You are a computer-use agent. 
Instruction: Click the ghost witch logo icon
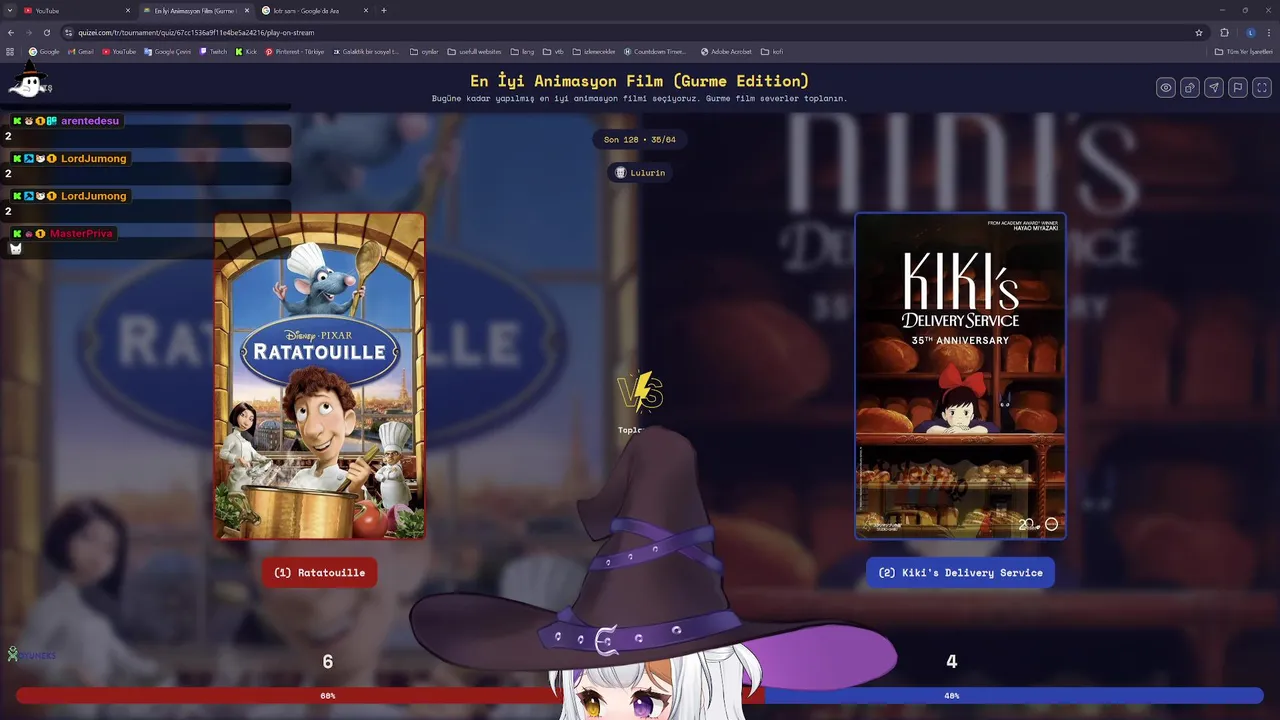pyautogui.click(x=29, y=80)
